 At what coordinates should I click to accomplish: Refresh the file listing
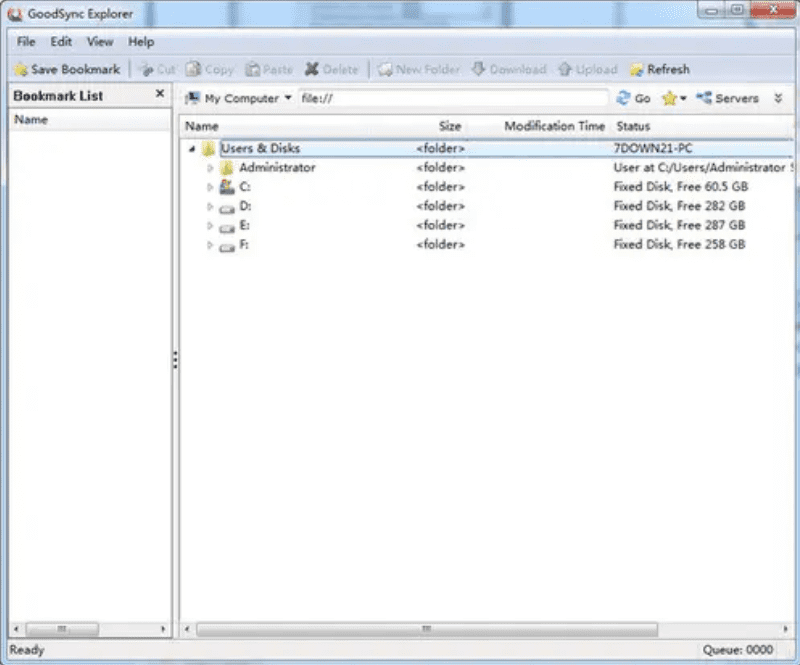point(660,69)
